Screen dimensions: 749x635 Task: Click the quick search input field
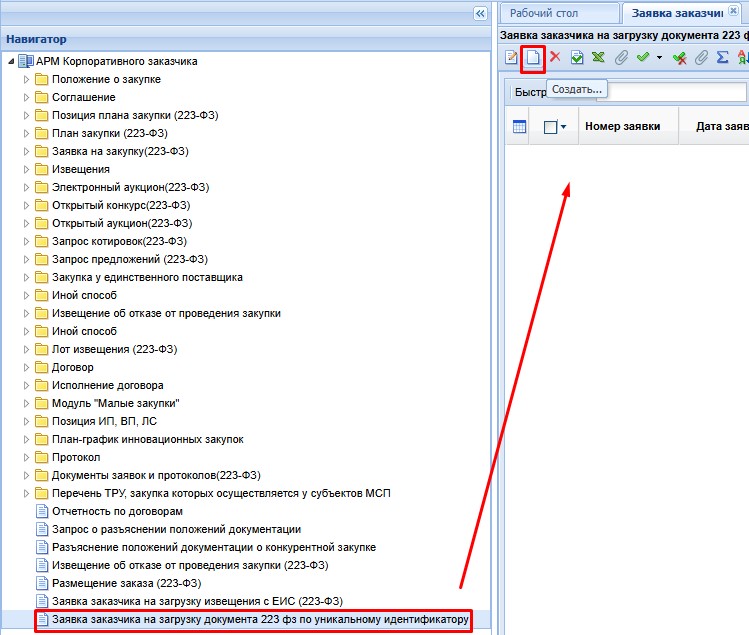coord(677,91)
